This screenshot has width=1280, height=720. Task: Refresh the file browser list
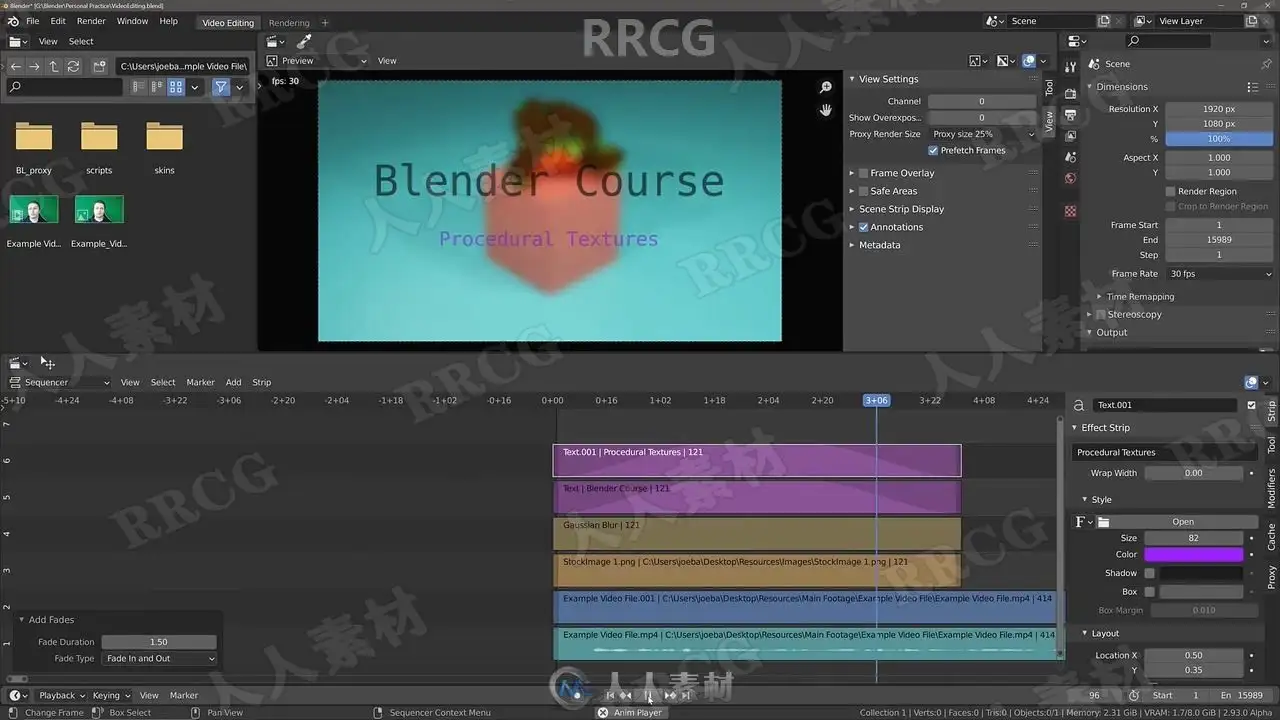[x=73, y=66]
